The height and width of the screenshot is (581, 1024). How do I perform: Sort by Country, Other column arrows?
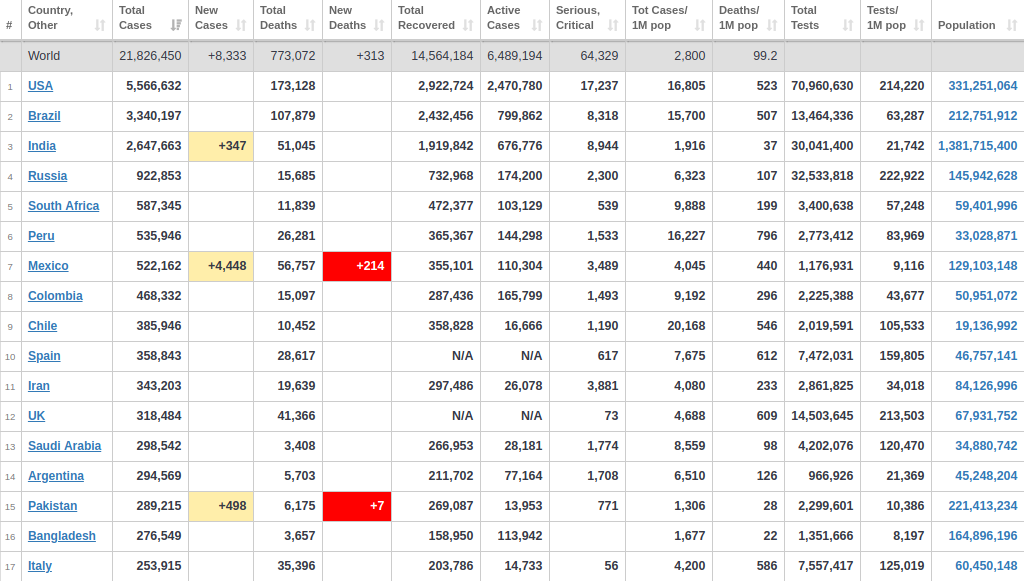[x=100, y=25]
